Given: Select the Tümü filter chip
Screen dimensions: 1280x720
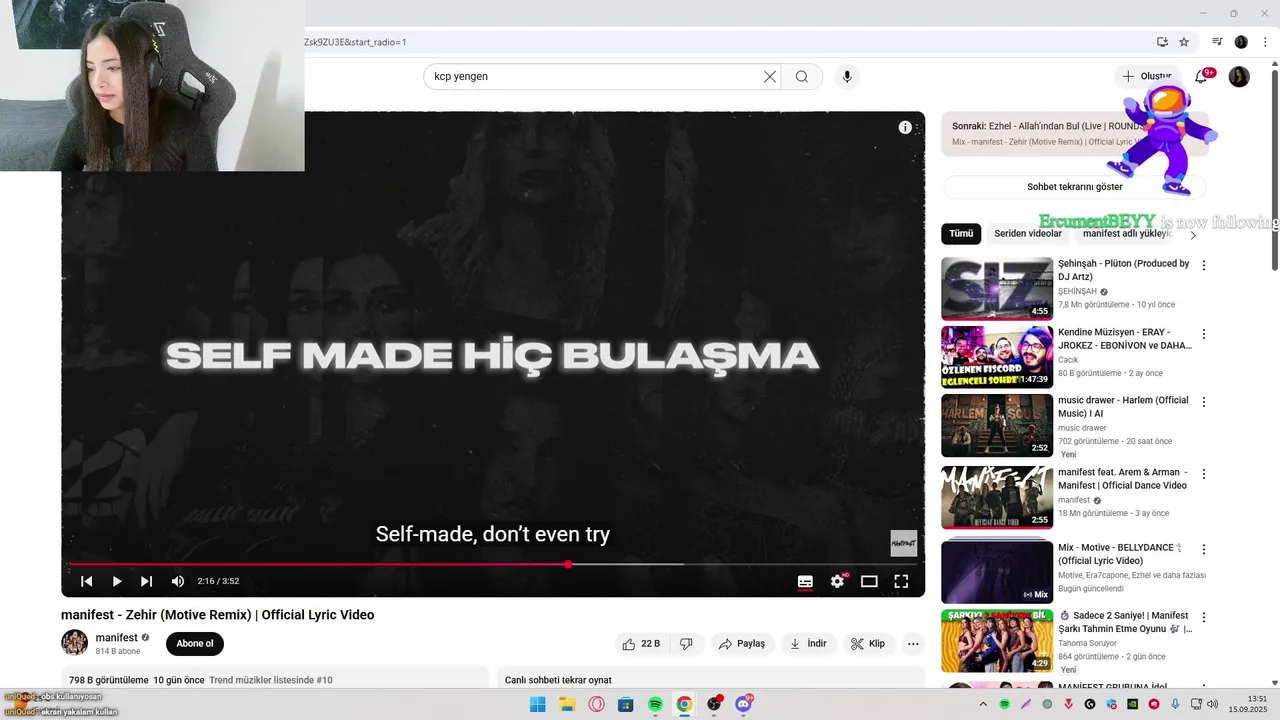Looking at the screenshot, I should coord(961,234).
